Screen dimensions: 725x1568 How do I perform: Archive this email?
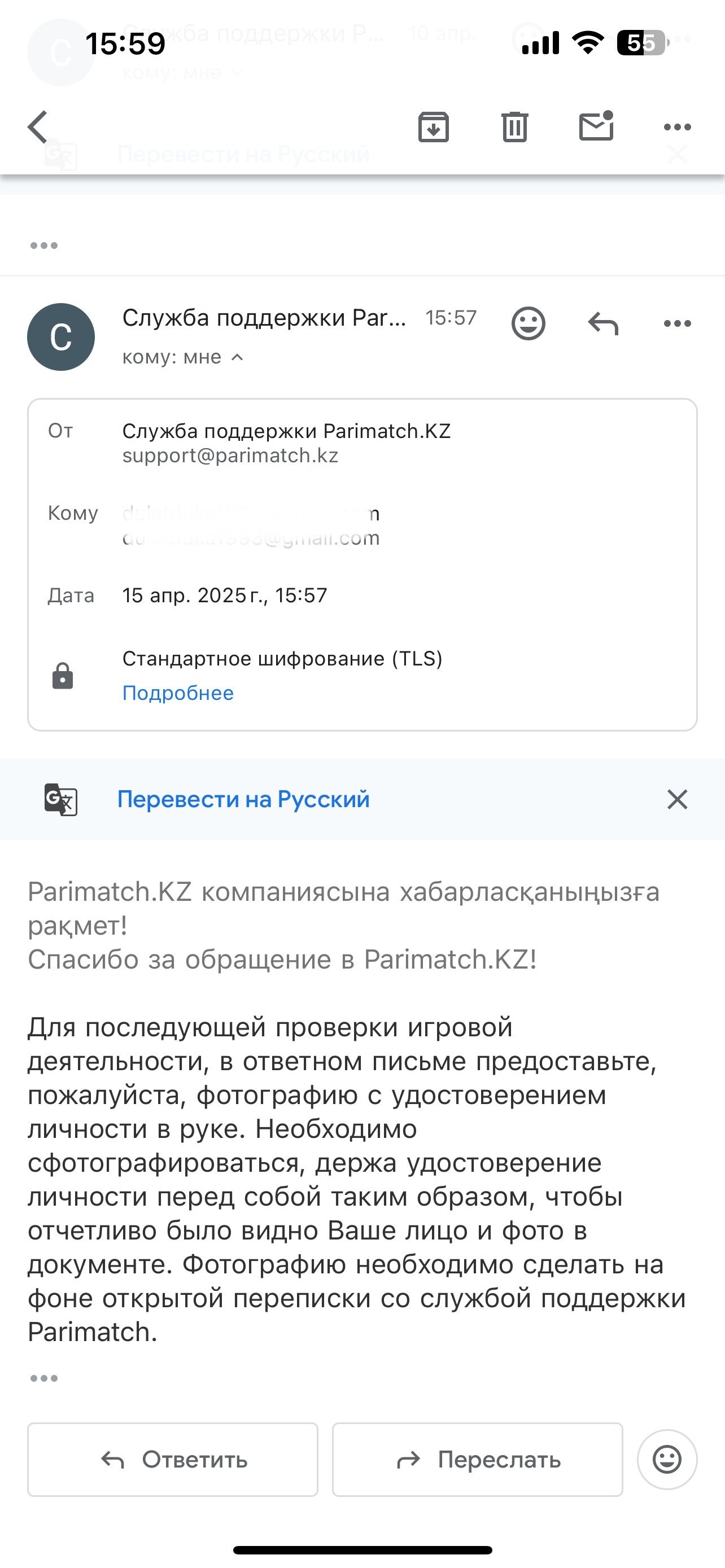point(434,127)
